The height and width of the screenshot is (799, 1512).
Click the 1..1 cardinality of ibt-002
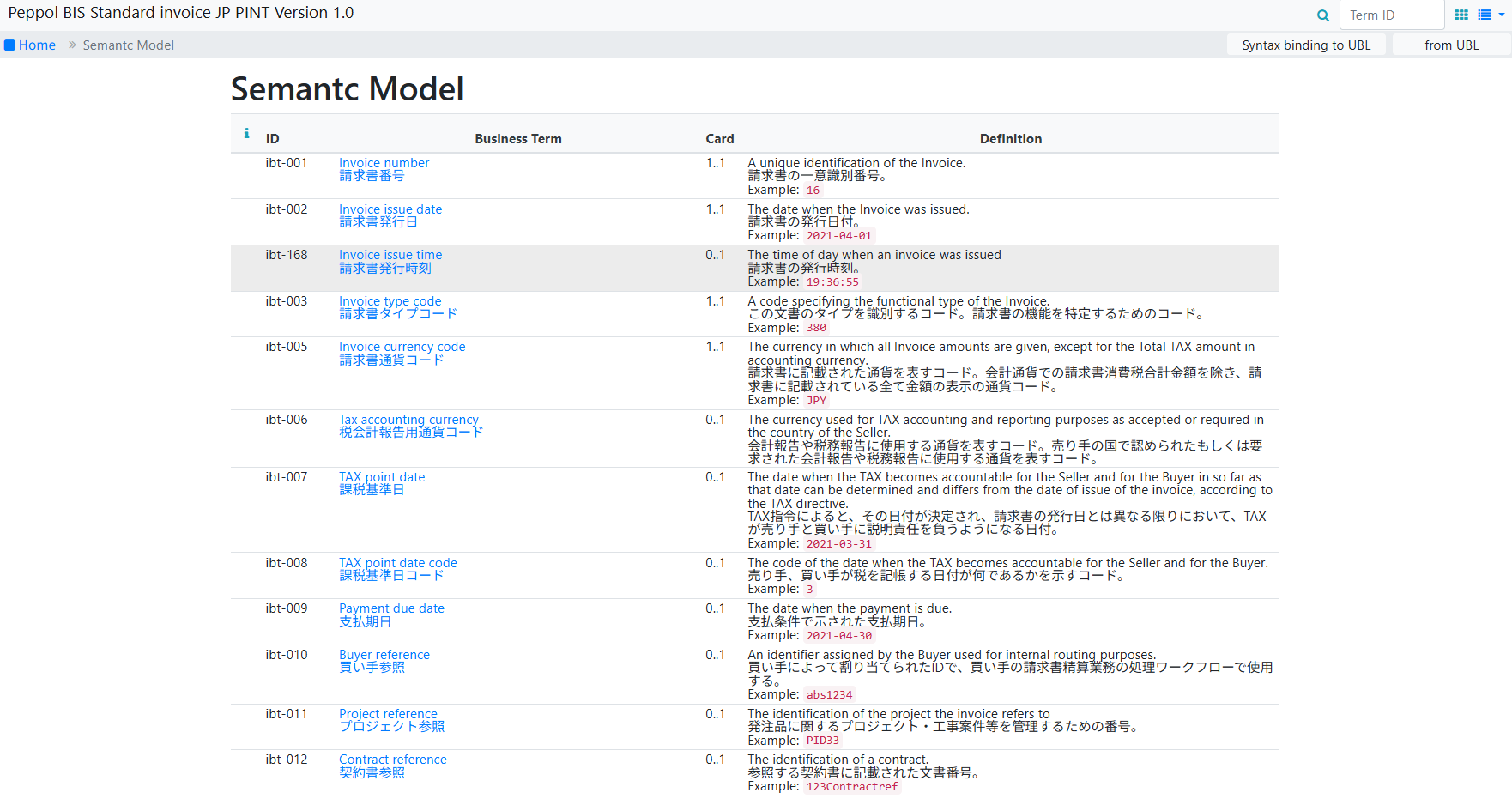click(715, 209)
